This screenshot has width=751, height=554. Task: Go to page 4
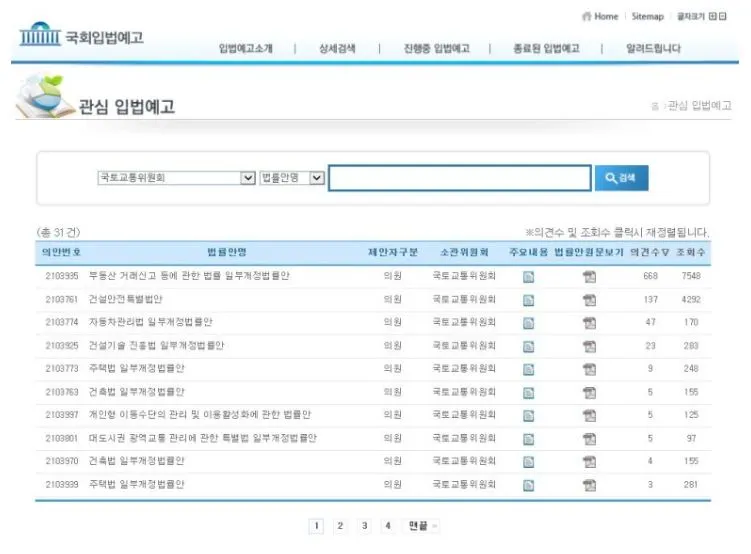pyautogui.click(x=388, y=526)
